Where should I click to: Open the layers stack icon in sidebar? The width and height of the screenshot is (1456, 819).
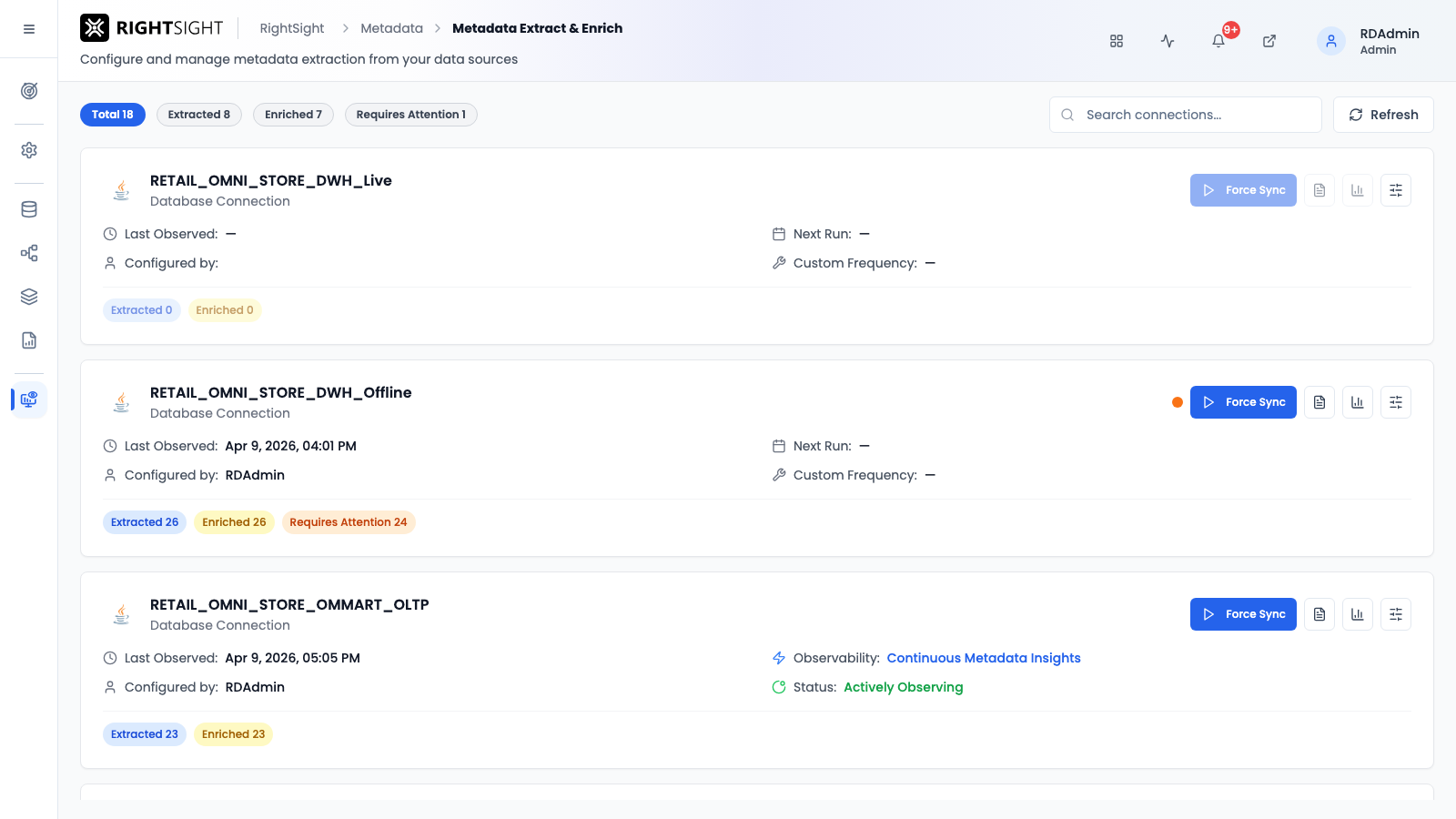click(29, 297)
